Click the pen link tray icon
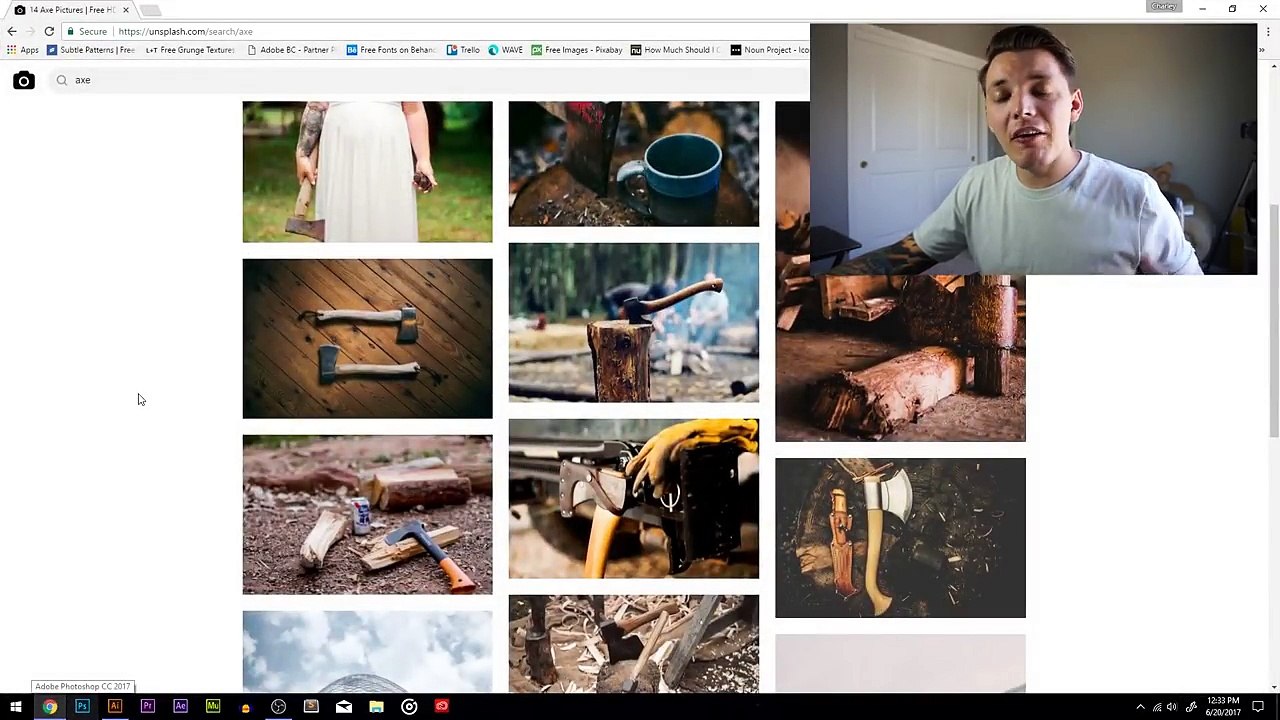1280x720 pixels. point(1190,707)
